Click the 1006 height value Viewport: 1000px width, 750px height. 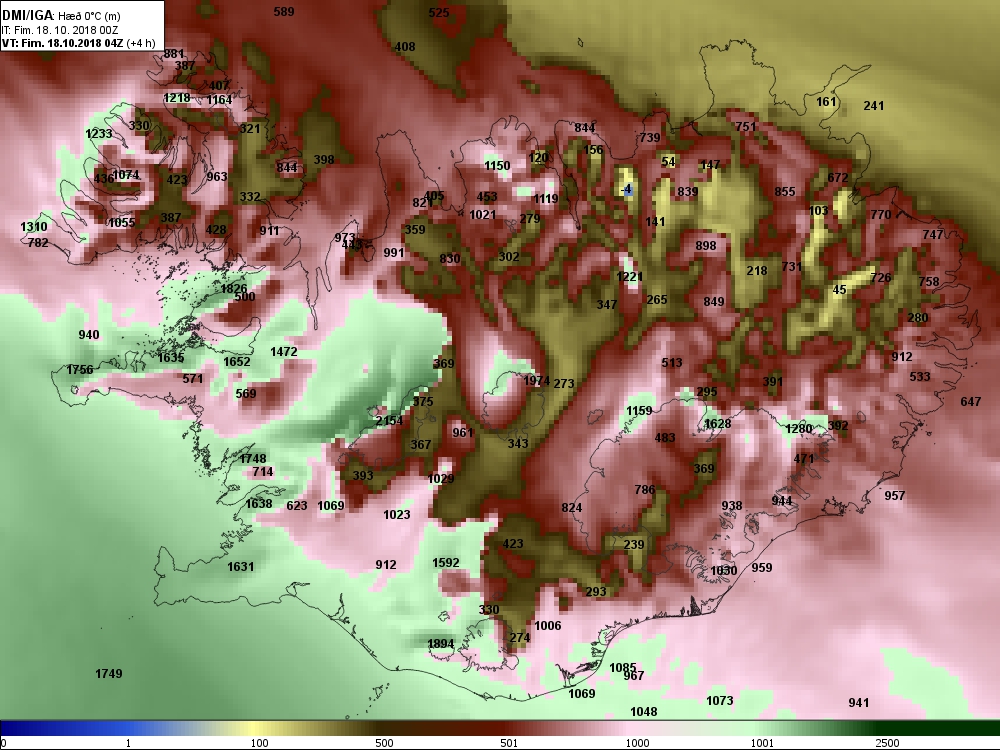coord(548,625)
